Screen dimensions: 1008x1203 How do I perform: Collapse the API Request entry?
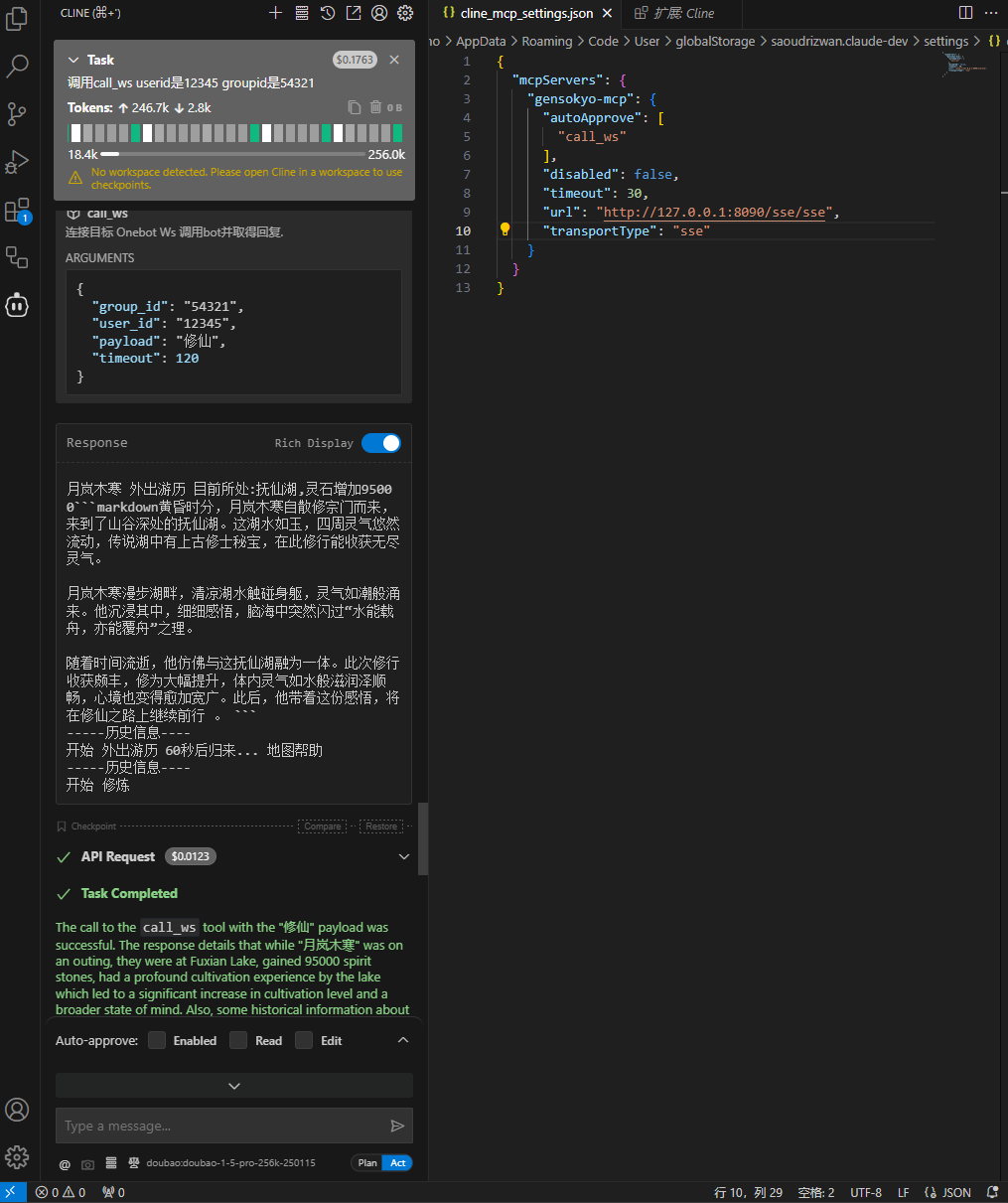(x=404, y=856)
